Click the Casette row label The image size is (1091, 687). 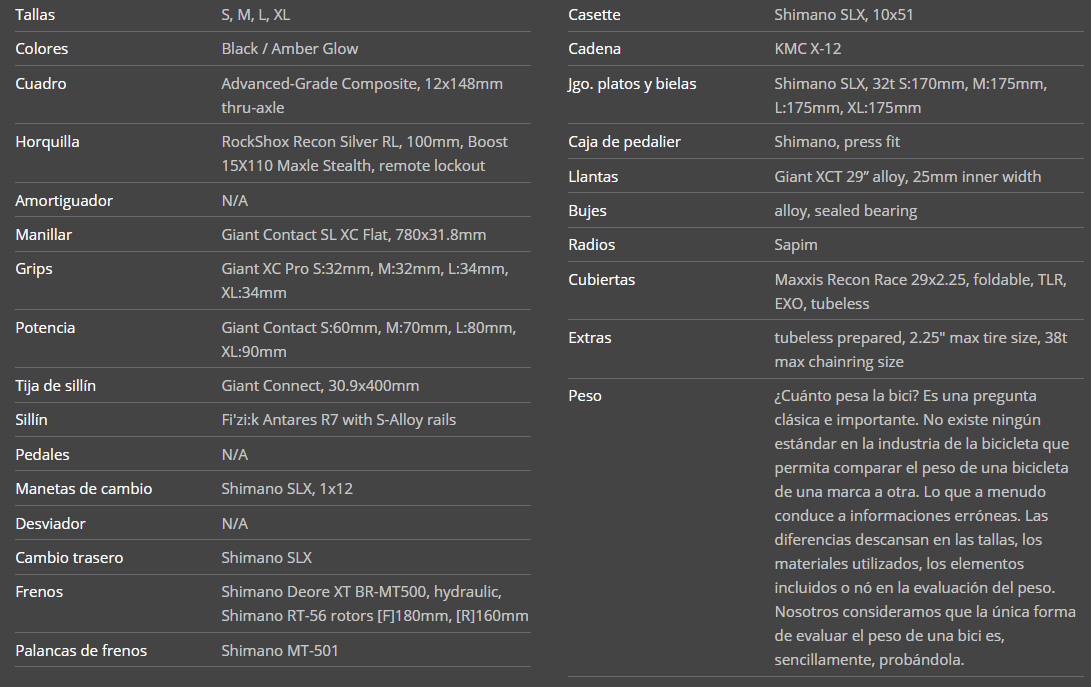coord(594,15)
